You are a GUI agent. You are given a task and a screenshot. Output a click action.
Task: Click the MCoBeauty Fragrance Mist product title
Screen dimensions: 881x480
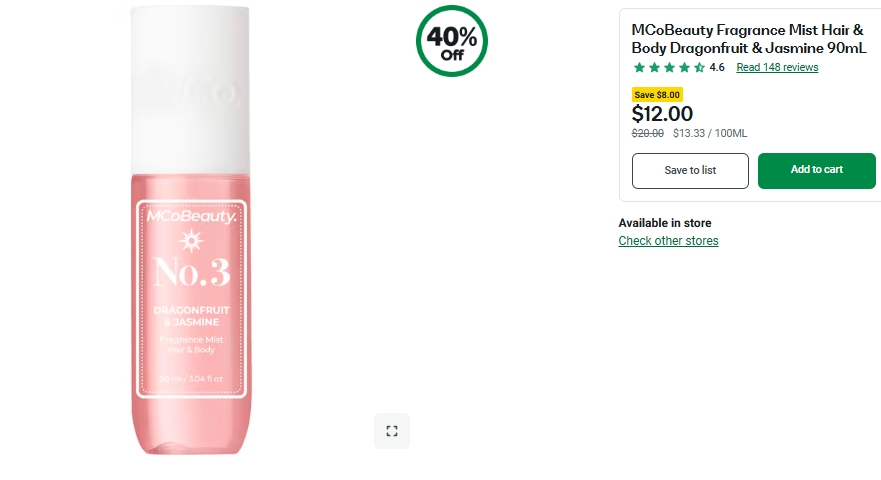748,39
